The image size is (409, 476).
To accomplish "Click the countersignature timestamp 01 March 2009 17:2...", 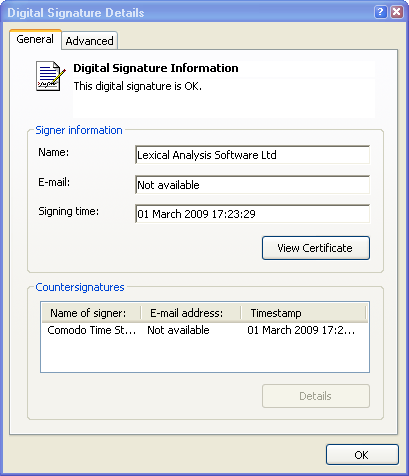I will click(301, 330).
